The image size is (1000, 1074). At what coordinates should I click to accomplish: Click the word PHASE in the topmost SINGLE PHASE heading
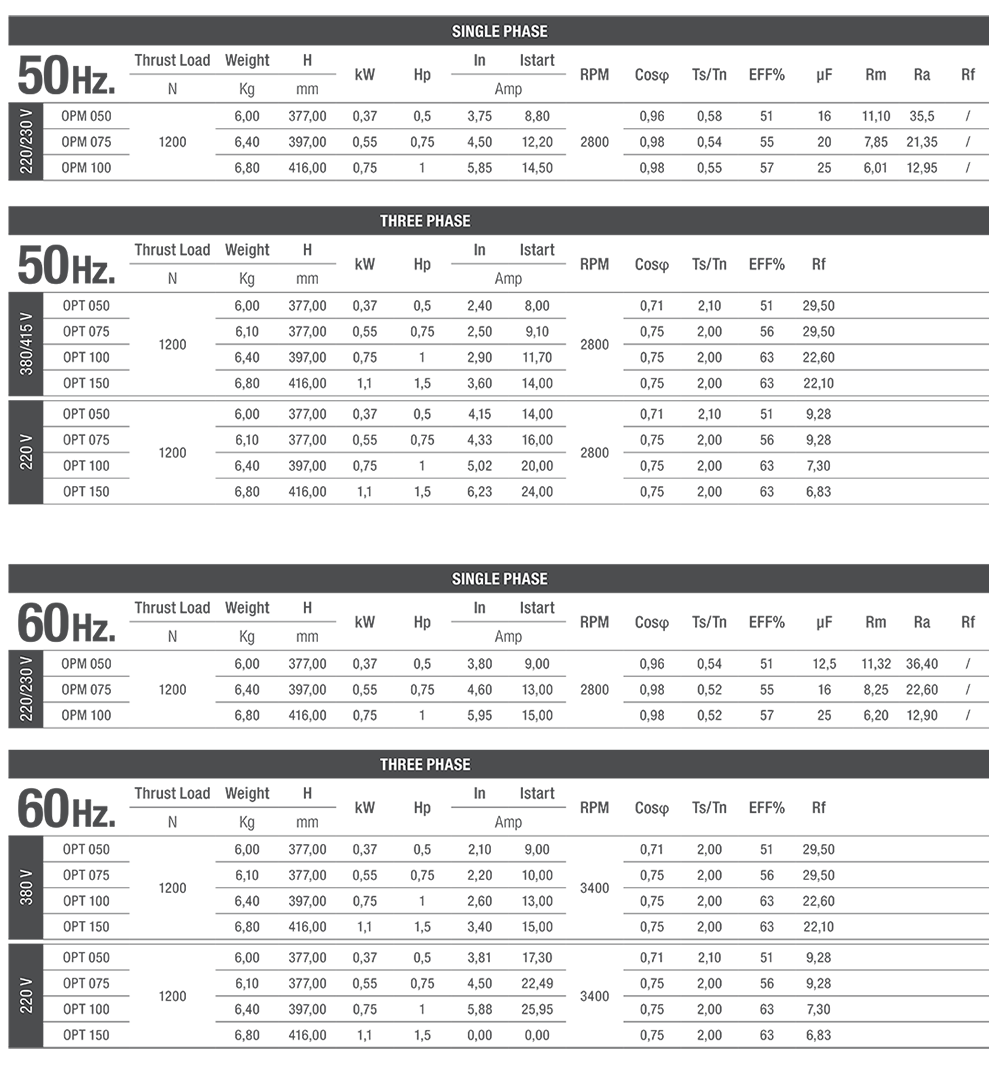[x=525, y=32]
